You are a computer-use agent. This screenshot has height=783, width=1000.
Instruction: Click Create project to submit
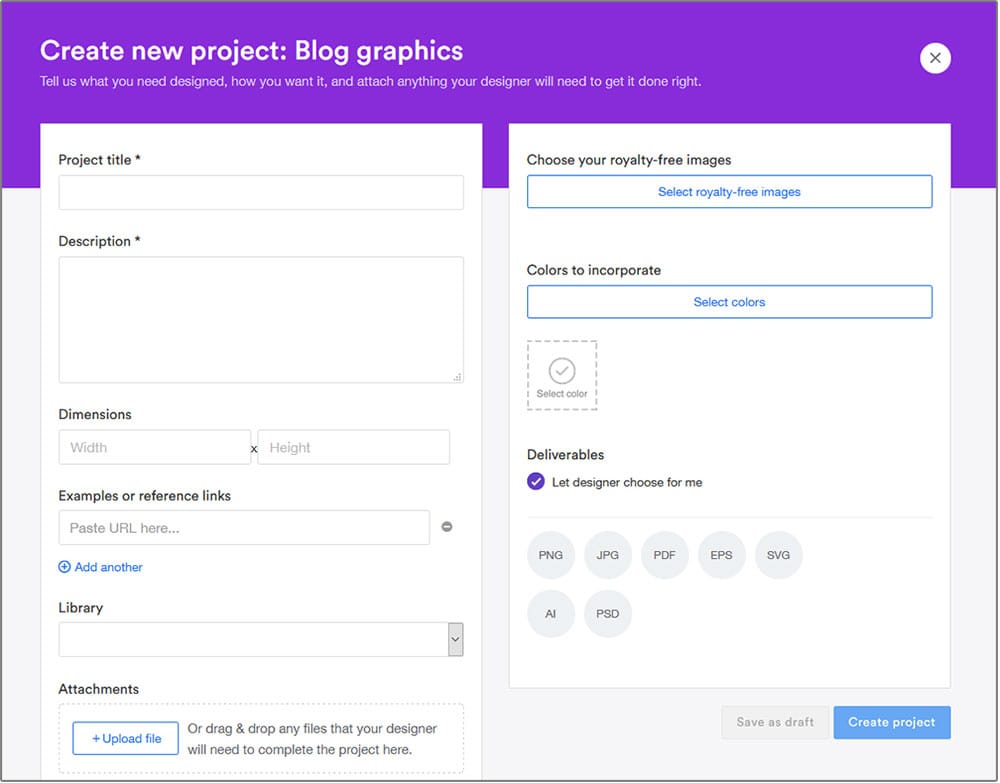tap(892, 722)
